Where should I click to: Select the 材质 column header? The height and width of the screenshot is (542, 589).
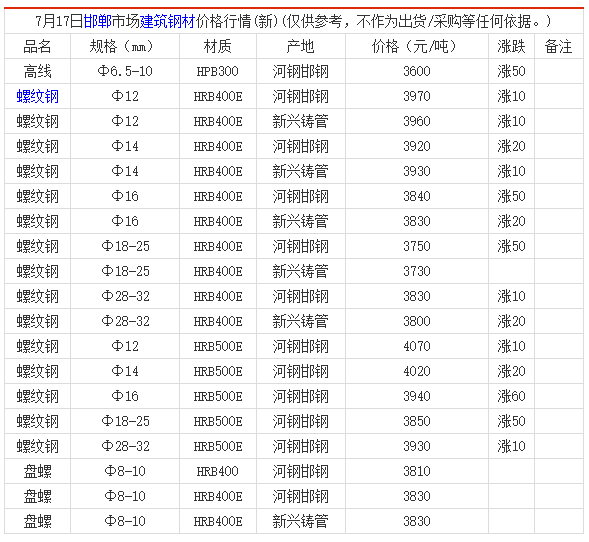pos(217,47)
